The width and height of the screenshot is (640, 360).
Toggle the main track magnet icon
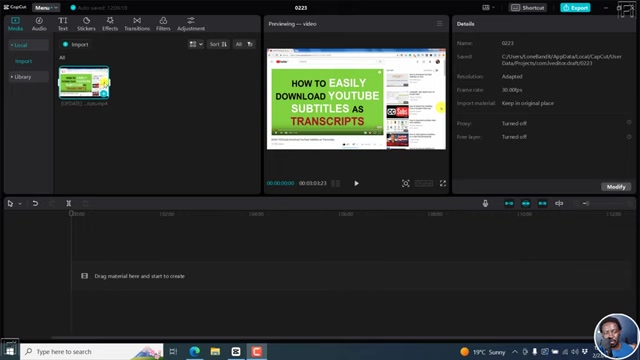(x=509, y=203)
